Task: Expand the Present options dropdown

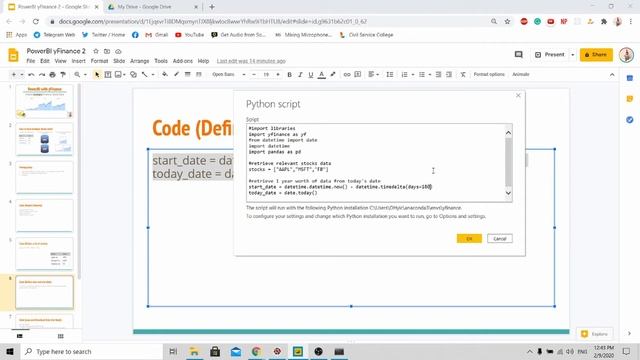Action: 572,55
